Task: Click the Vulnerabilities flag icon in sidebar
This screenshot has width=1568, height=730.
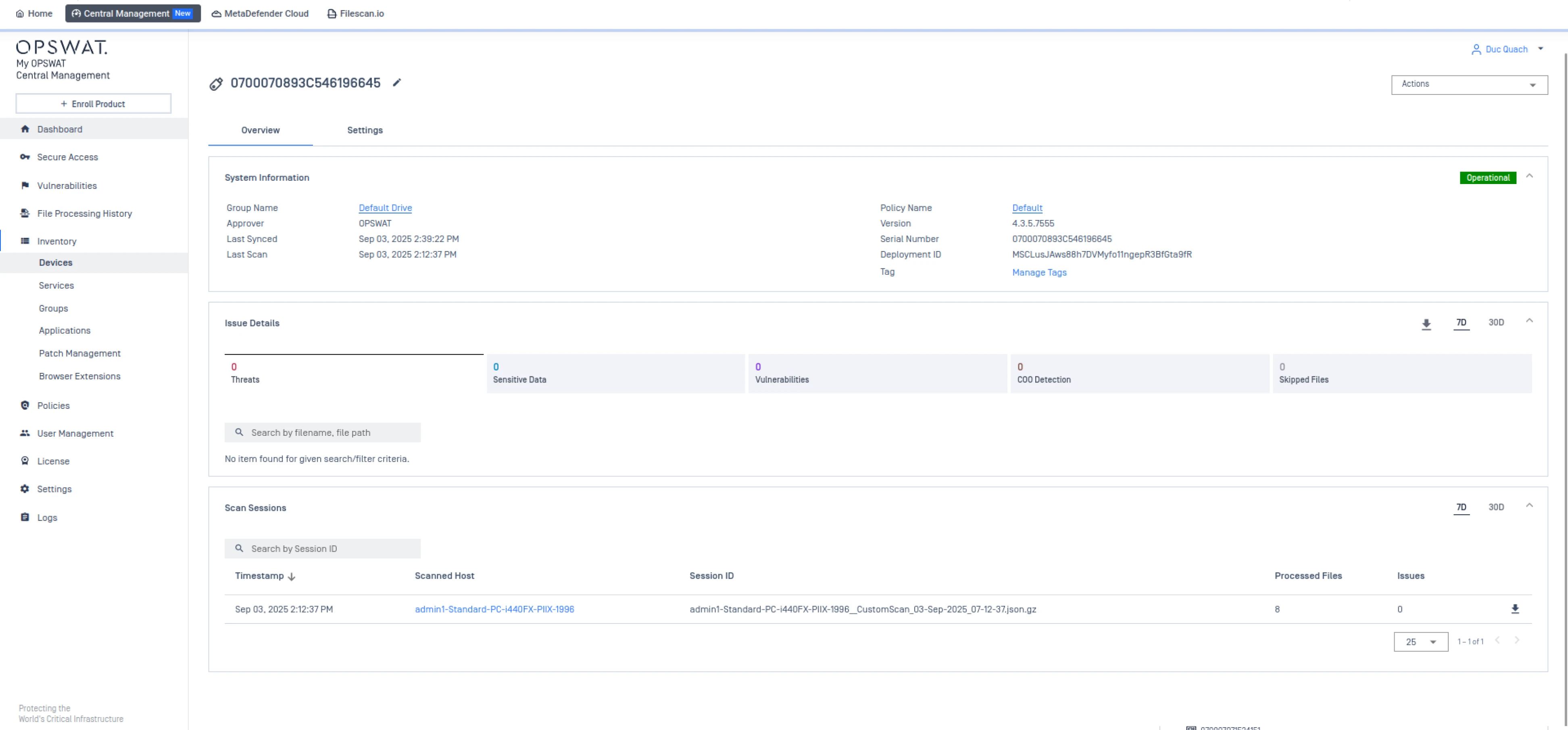Action: point(25,185)
